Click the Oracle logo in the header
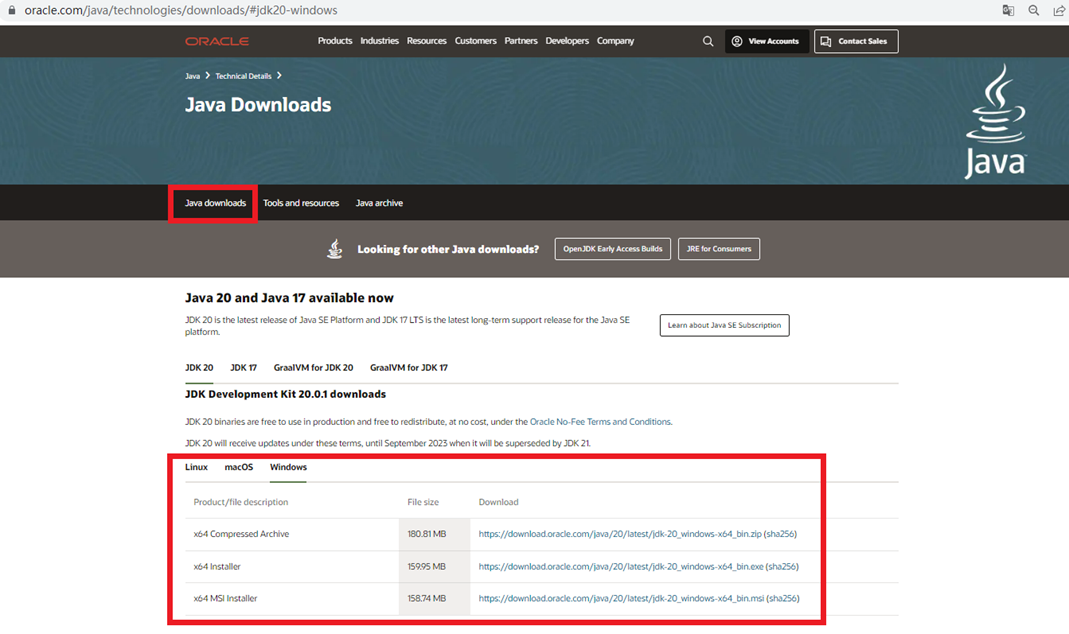 217,41
